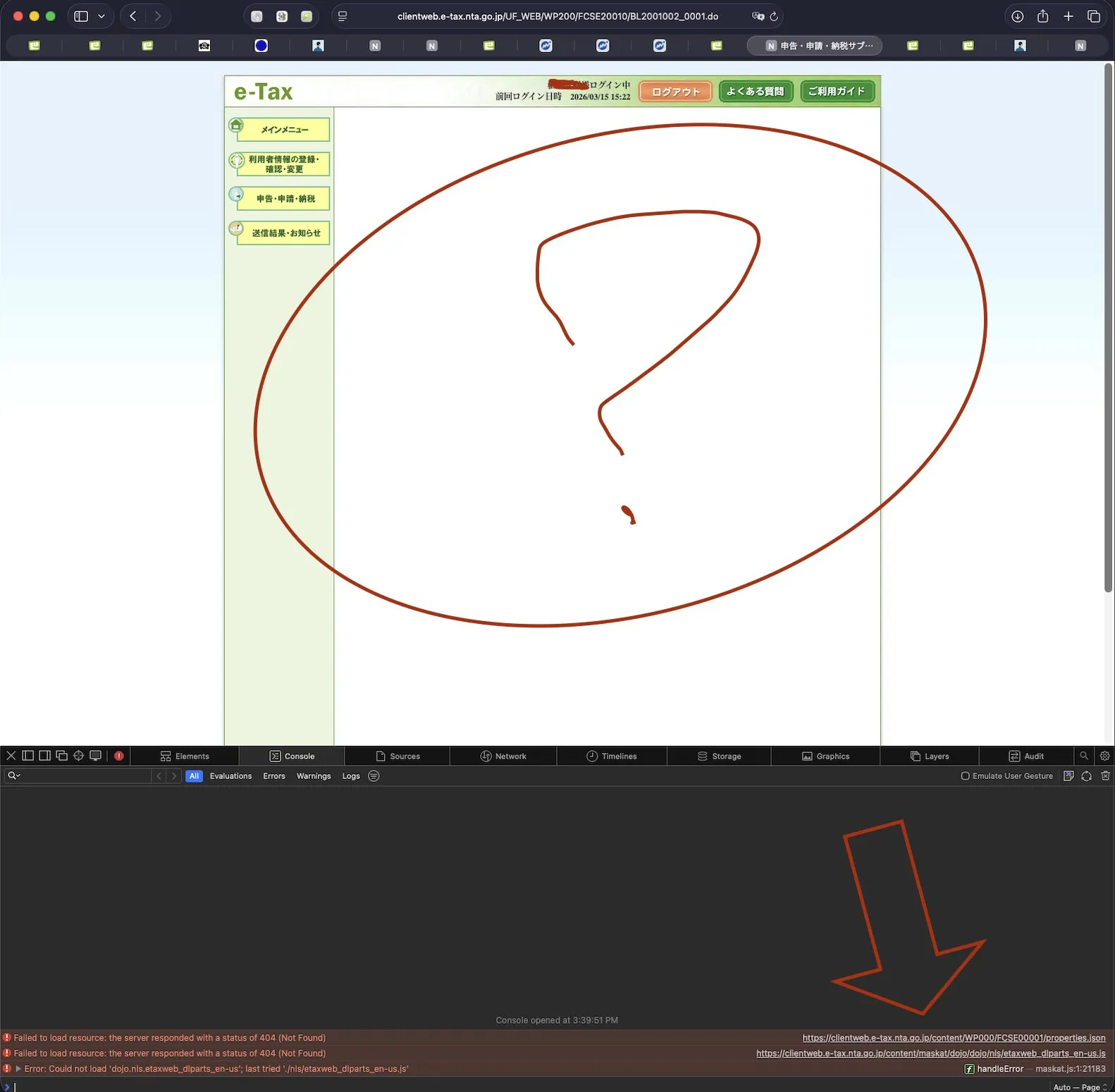
Task: Open Web Inspector settings gear
Action: 1104,756
